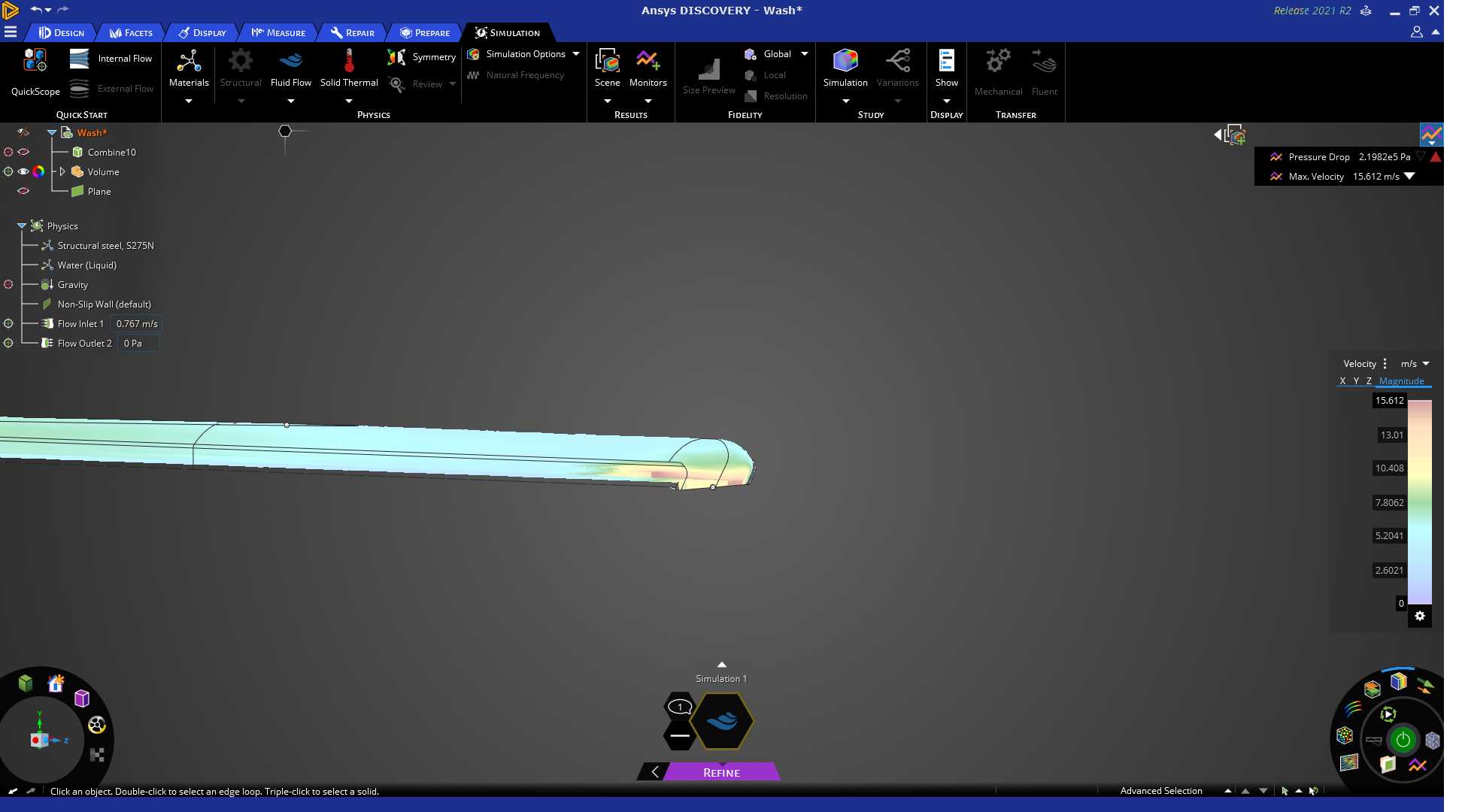The width and height of the screenshot is (1459, 812).
Task: Open the Scene results tool
Action: point(607,68)
